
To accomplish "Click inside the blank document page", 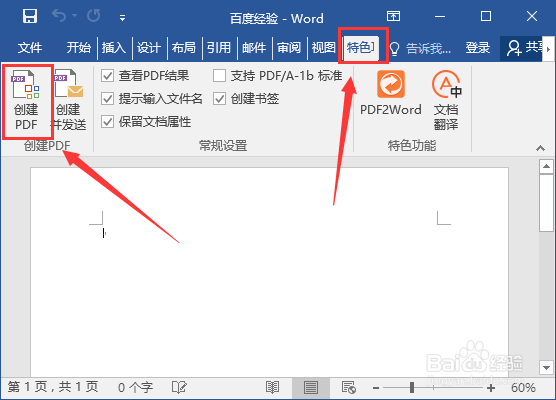I will [x=269, y=273].
